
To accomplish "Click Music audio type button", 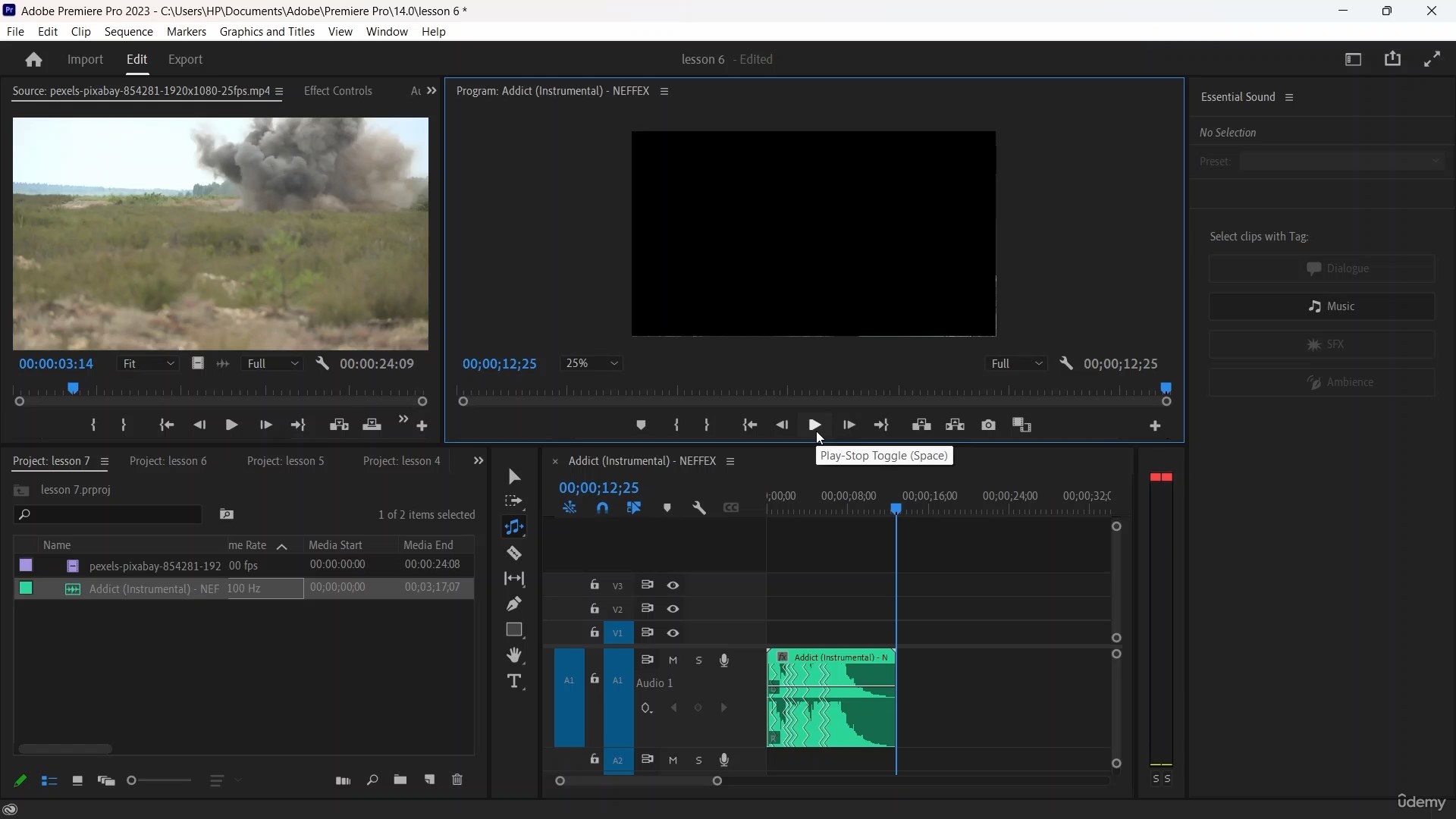I will click(x=1322, y=306).
